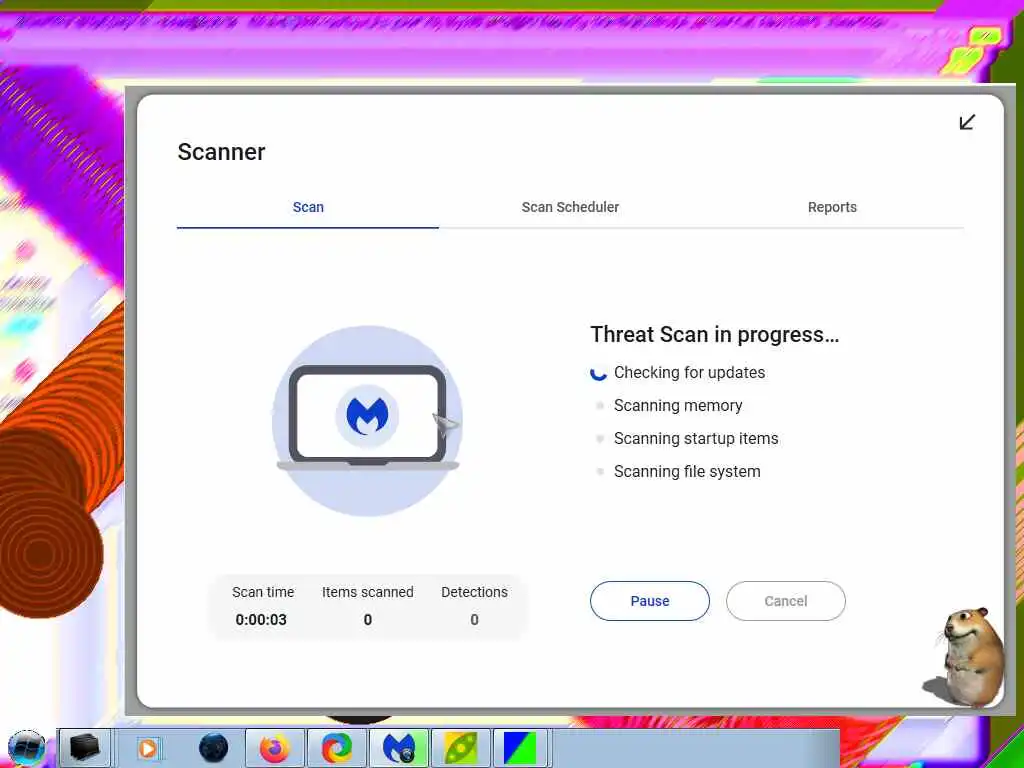Open the Reports tab
Image resolution: width=1024 pixels, height=768 pixels.
(832, 207)
